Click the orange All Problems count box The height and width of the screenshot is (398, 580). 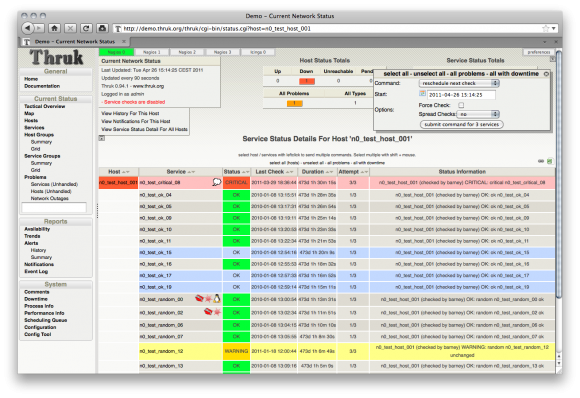[x=294, y=103]
